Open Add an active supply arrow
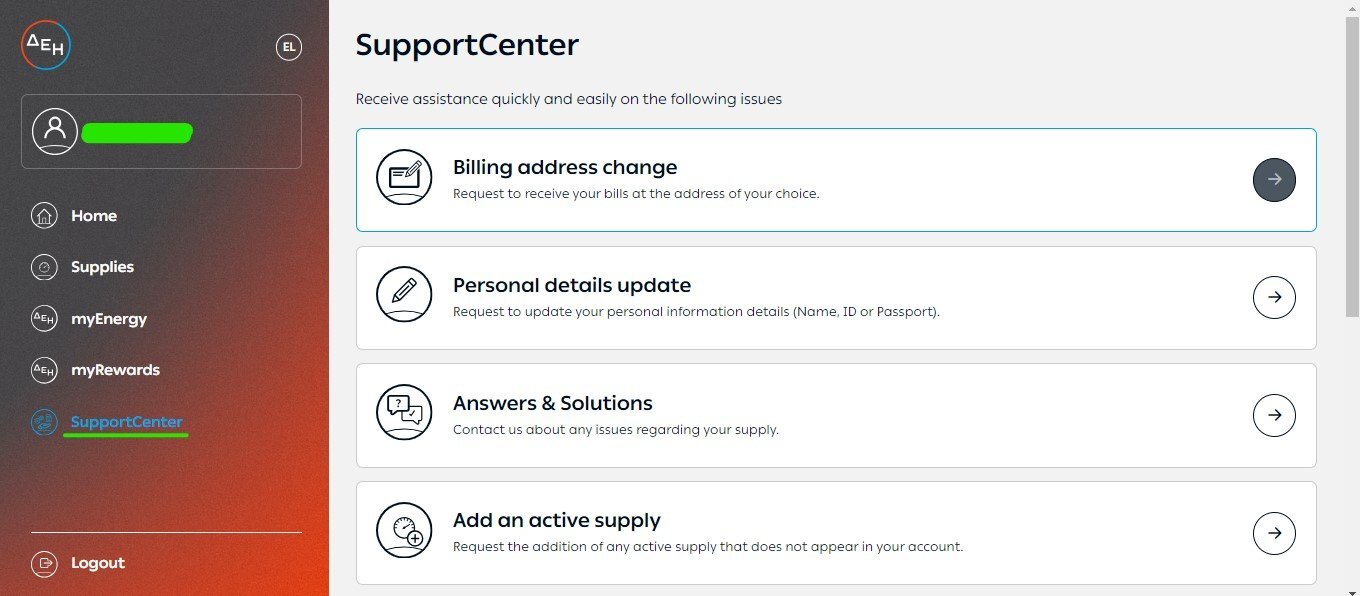 tap(1274, 533)
